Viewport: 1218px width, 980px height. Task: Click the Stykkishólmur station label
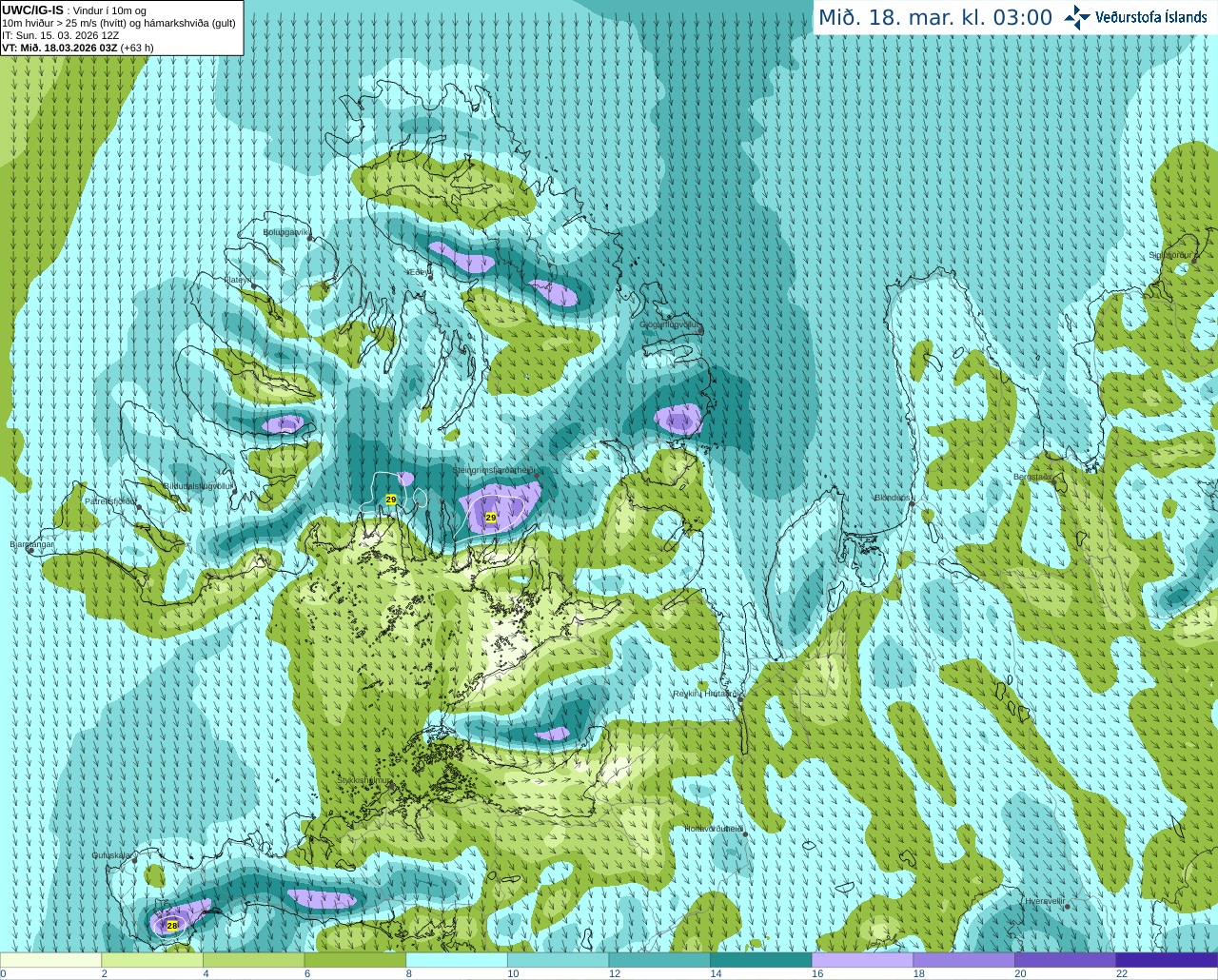coord(363,780)
